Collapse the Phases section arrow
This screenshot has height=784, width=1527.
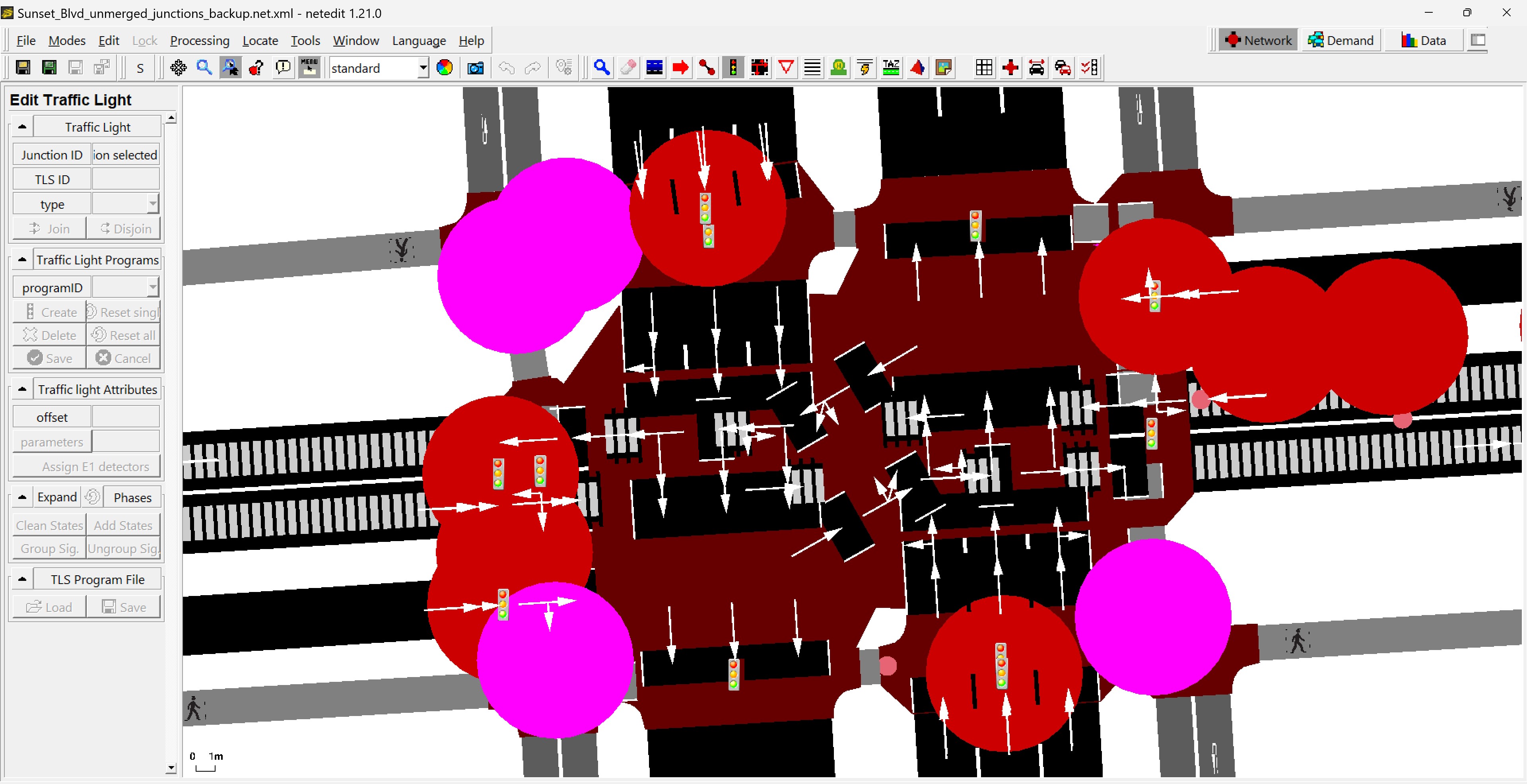click(x=23, y=497)
